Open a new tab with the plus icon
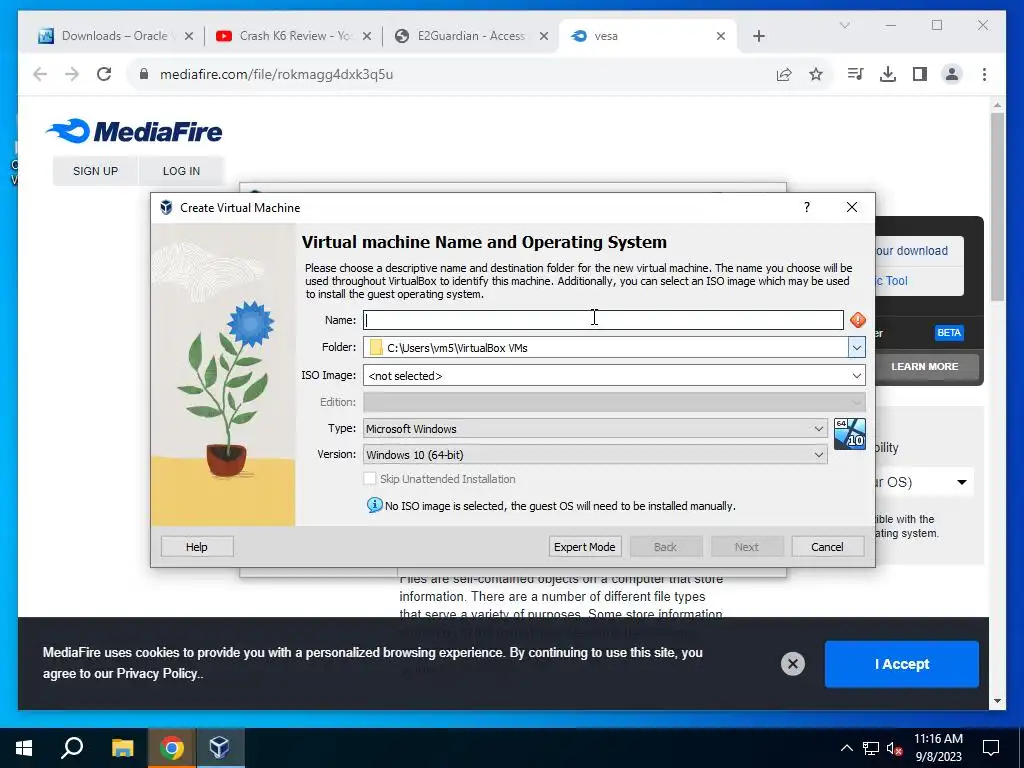Screen dimensions: 1024x768 759,36
